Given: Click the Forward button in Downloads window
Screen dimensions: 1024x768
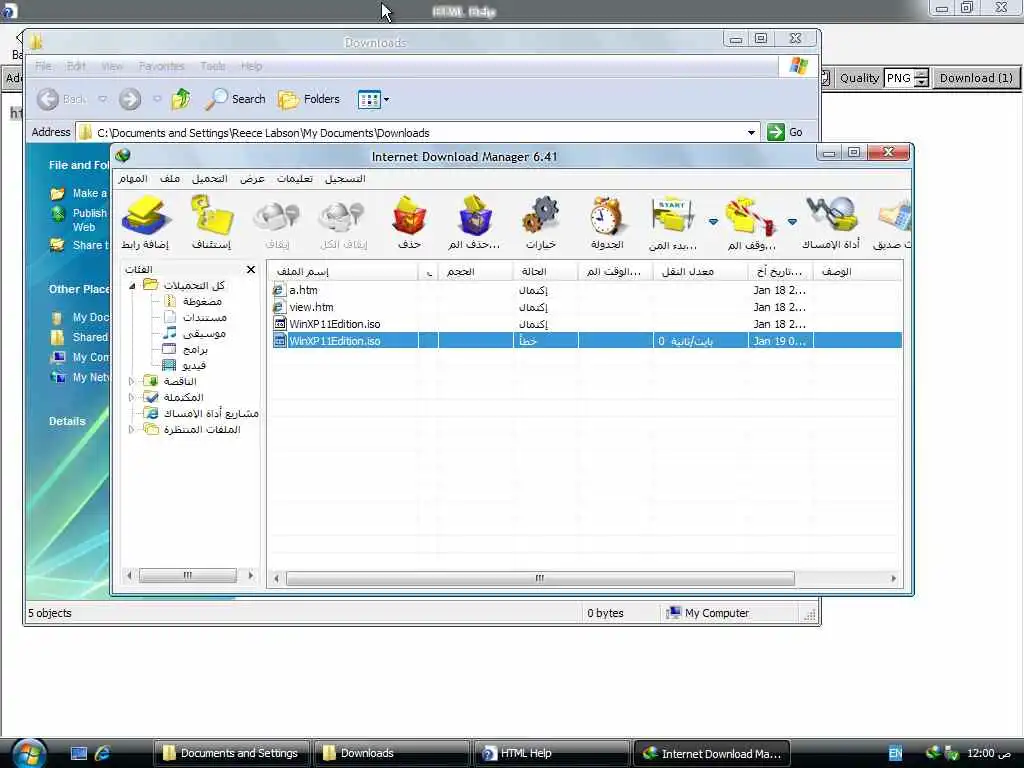Looking at the screenshot, I should 130,99.
